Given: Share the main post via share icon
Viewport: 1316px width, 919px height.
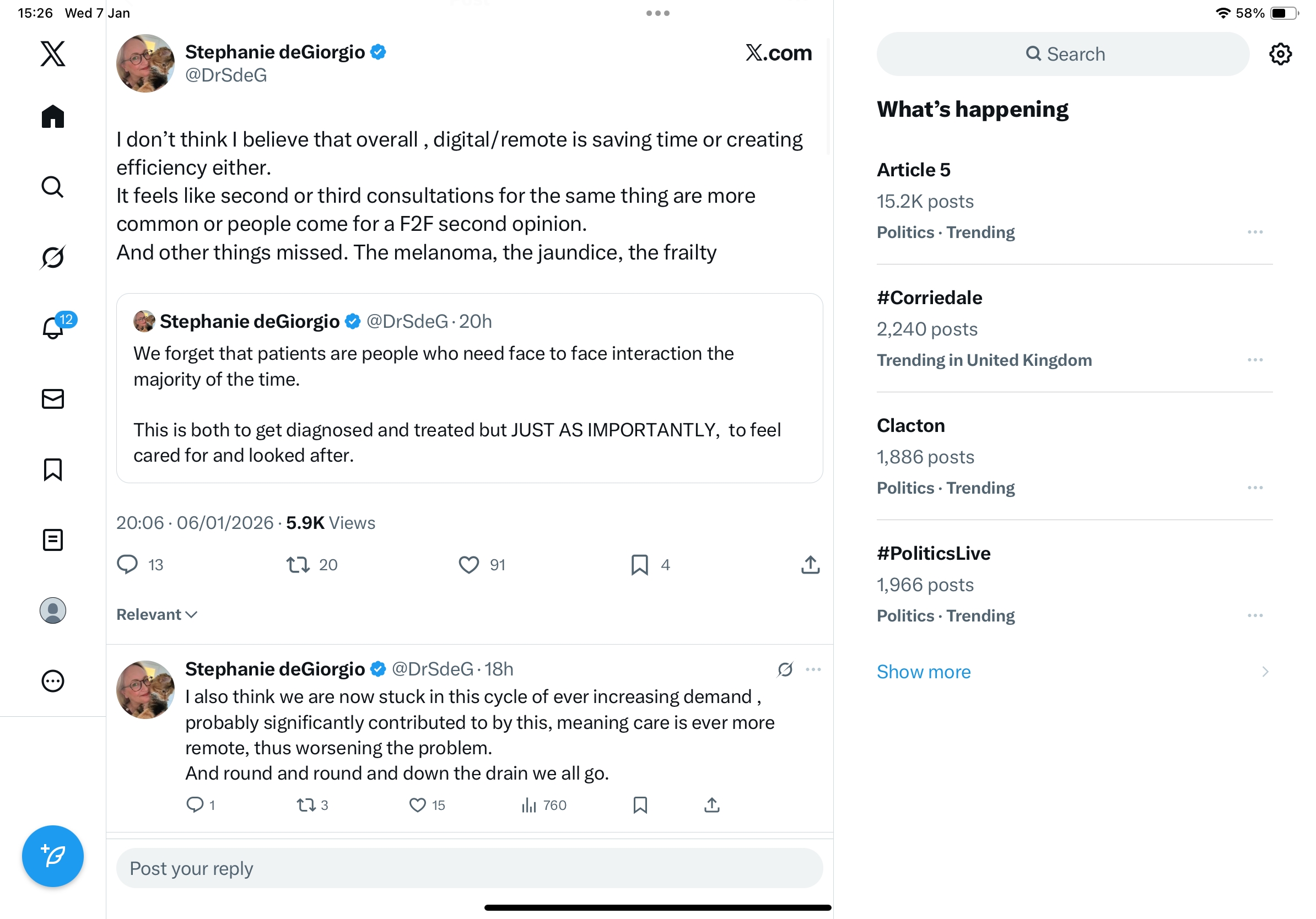Looking at the screenshot, I should [810, 565].
